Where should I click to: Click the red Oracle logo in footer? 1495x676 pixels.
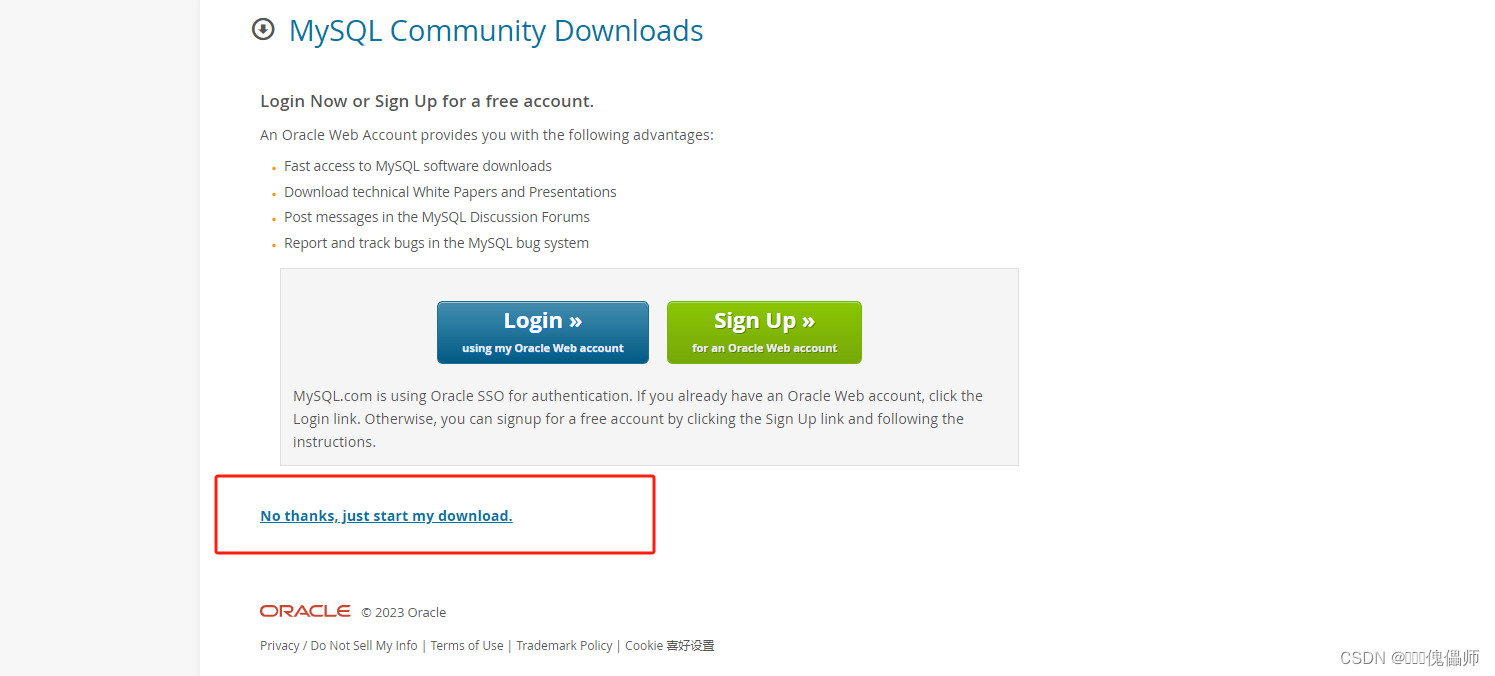pyautogui.click(x=305, y=611)
